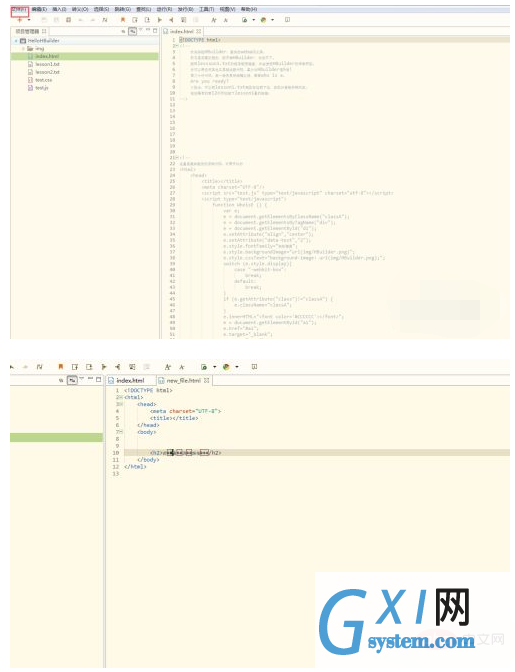Collapse the comment fold marker at line 2, upper editor

point(175,45)
